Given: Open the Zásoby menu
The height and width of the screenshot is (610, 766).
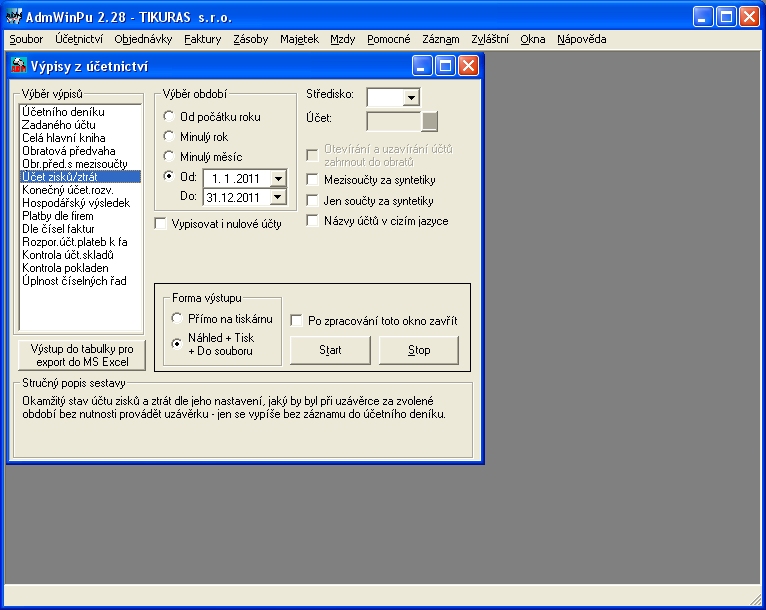Looking at the screenshot, I should tap(251, 39).
